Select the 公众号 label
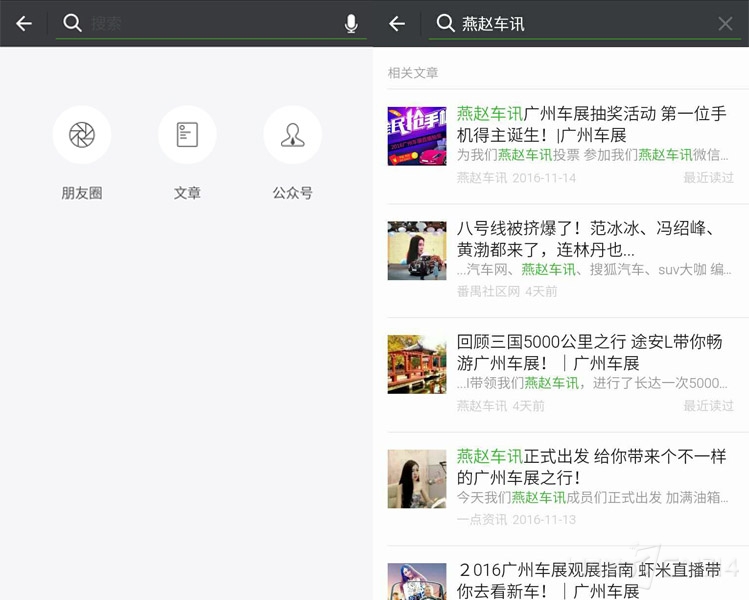 pos(292,193)
